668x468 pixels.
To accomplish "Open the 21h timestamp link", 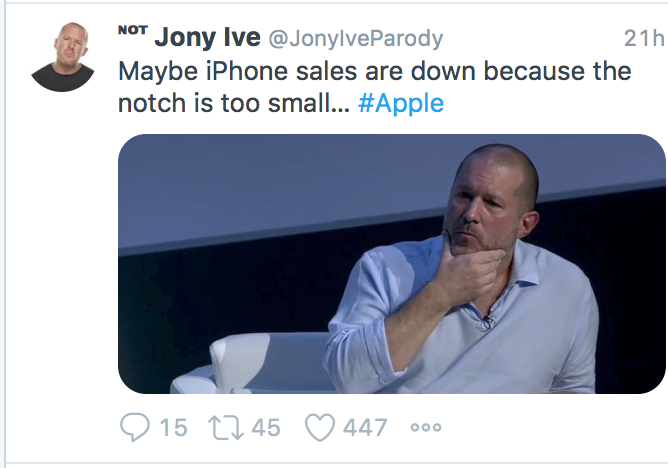I will click(642, 40).
